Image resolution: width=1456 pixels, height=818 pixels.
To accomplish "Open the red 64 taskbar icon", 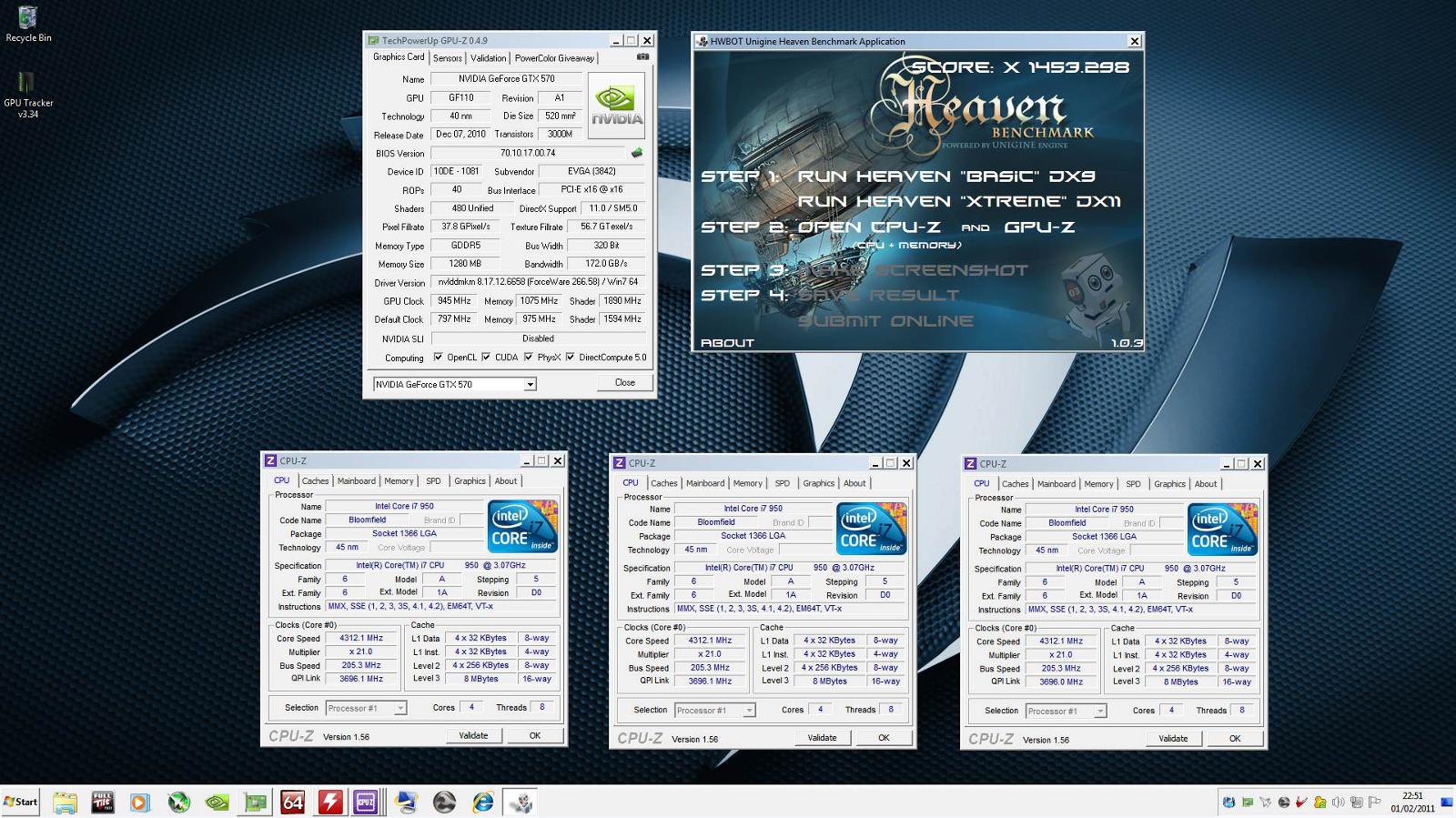I will coord(293,802).
